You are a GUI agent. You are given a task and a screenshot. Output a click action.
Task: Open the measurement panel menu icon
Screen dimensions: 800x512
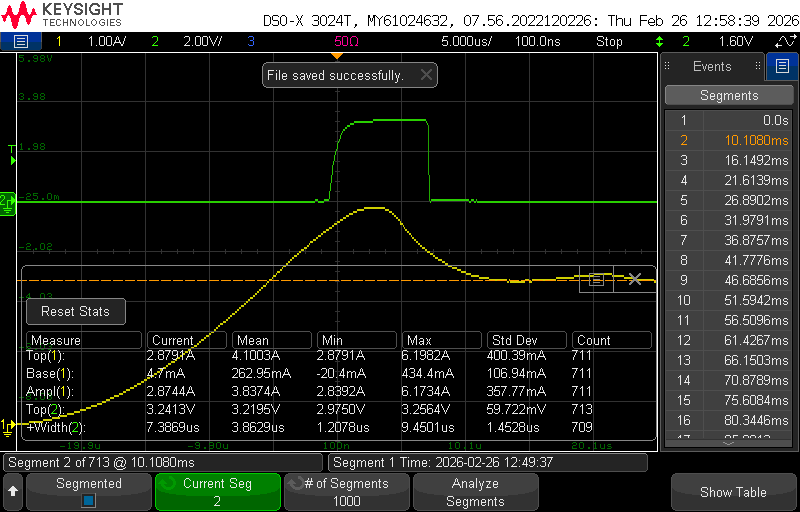pyautogui.click(x=596, y=279)
